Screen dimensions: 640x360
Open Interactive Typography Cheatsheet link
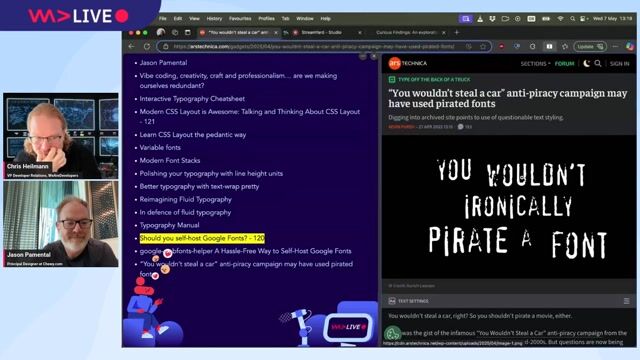(x=192, y=99)
